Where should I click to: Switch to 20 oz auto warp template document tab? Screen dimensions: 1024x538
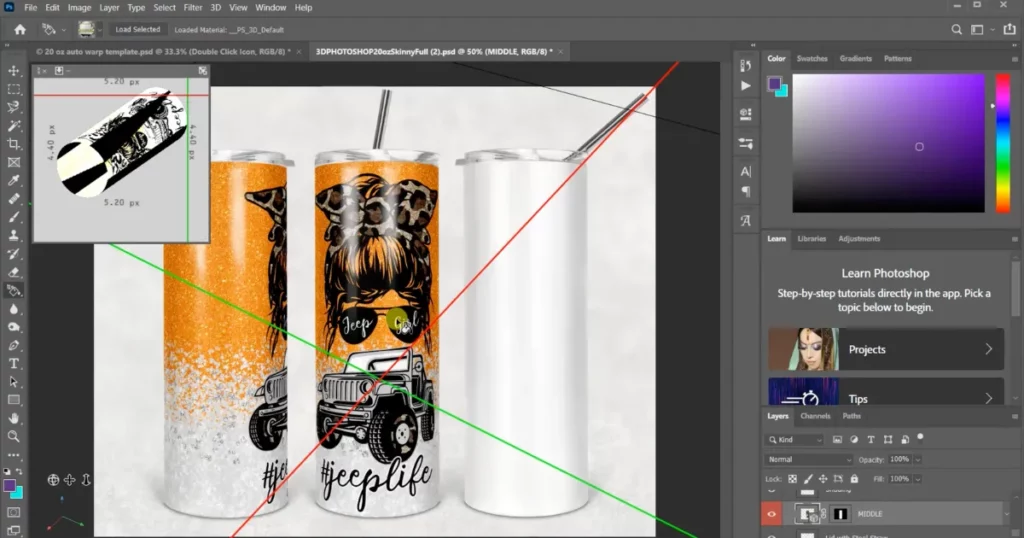[x=163, y=52]
